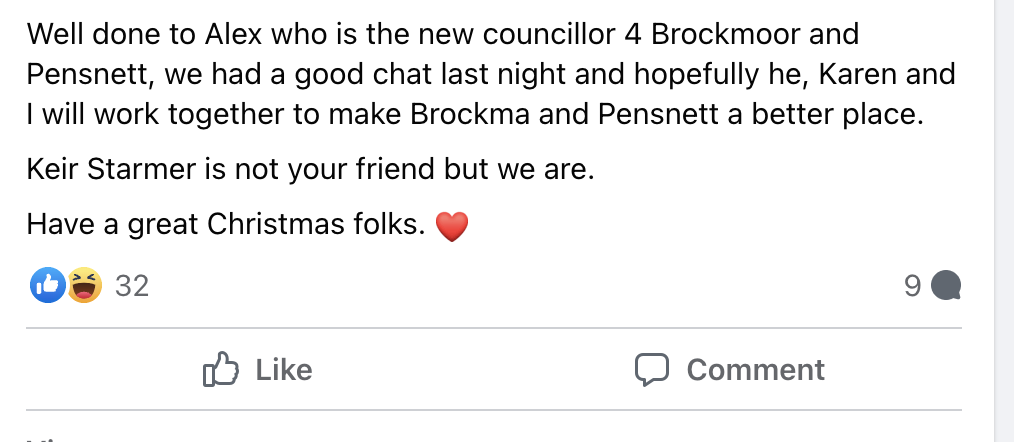Click the thumbs-up outline on Like button
1014x442 pixels.
221,370
